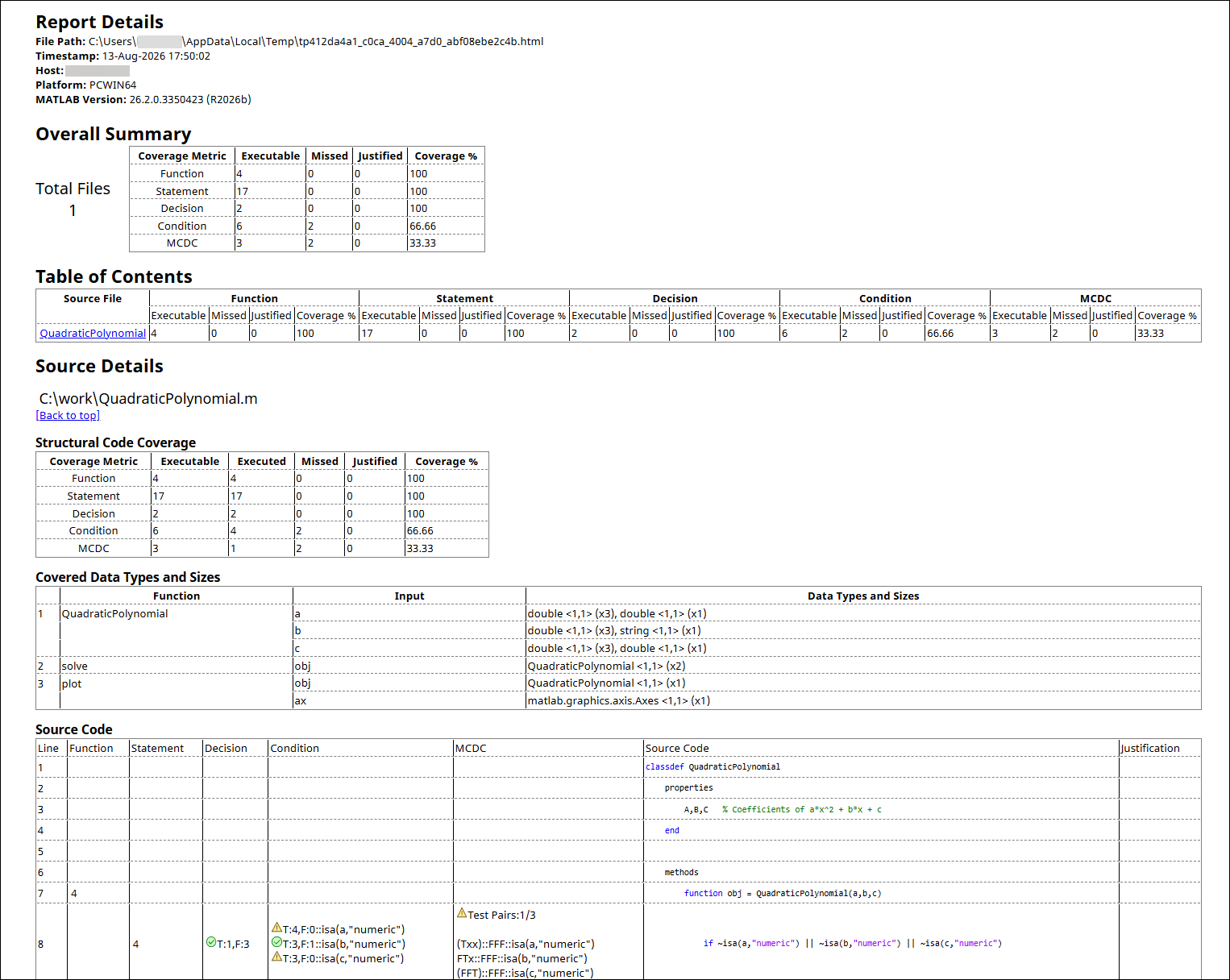Click the T:1,F:3 decision result
The image size is (1230, 980).
[x=233, y=944]
